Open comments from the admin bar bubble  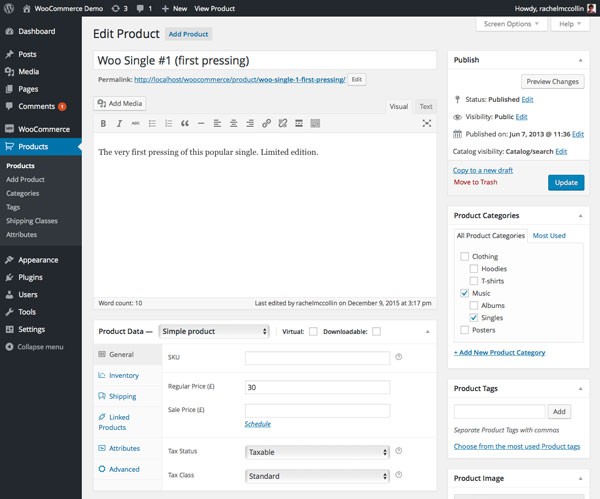[144, 8]
